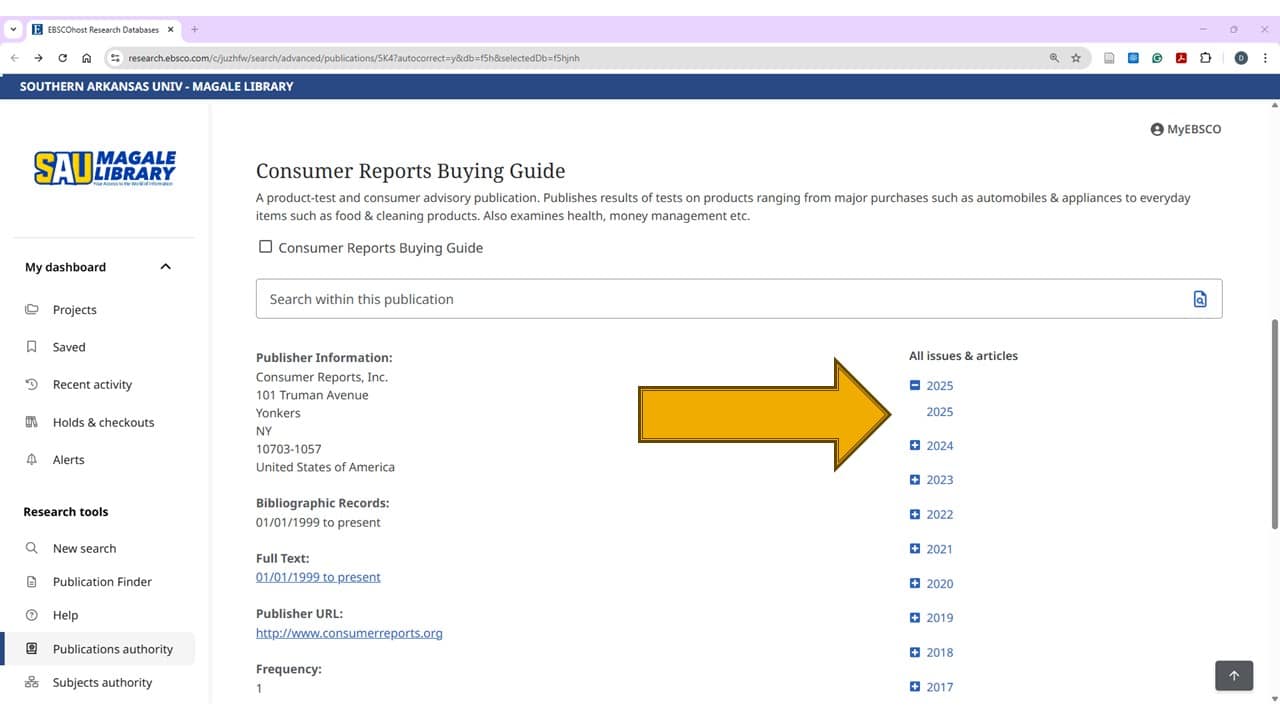Click the browser forward arrow

tap(38, 58)
